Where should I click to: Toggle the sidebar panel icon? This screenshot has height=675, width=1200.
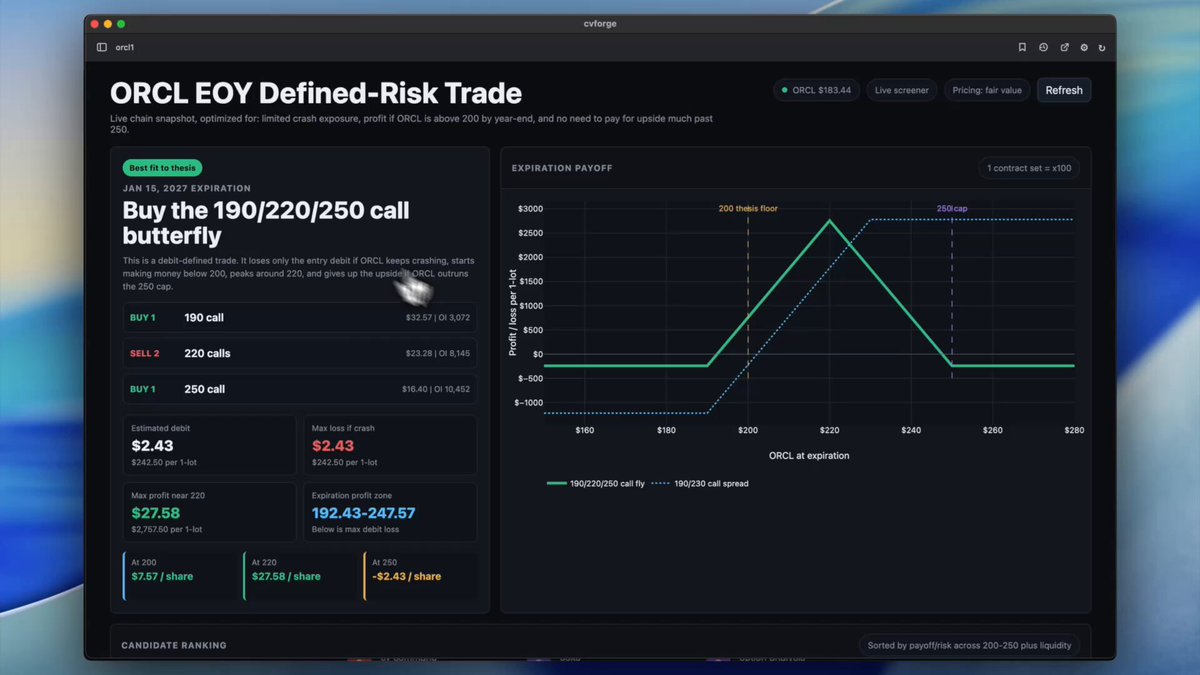pos(102,47)
